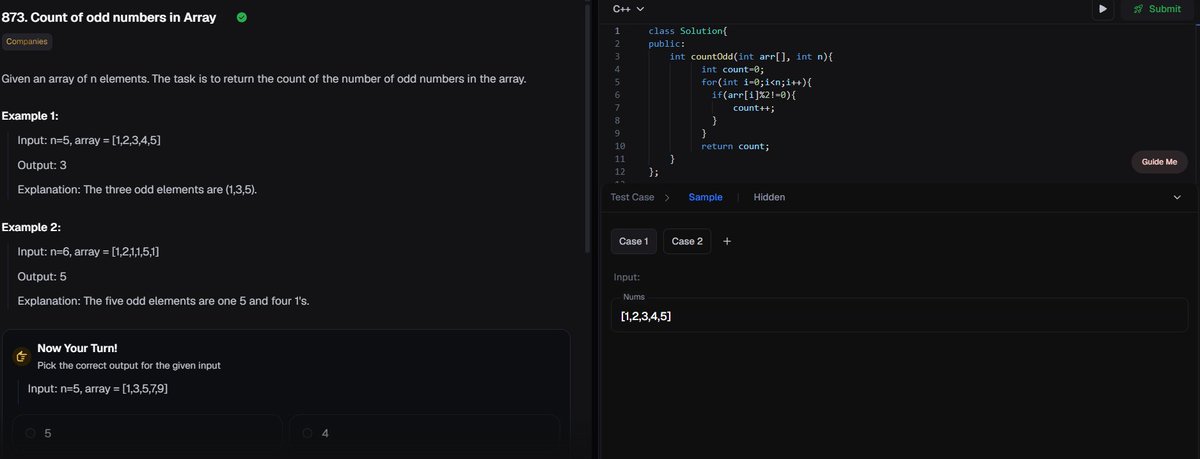Click code line 'return count;'

pyautogui.click(x=735, y=146)
